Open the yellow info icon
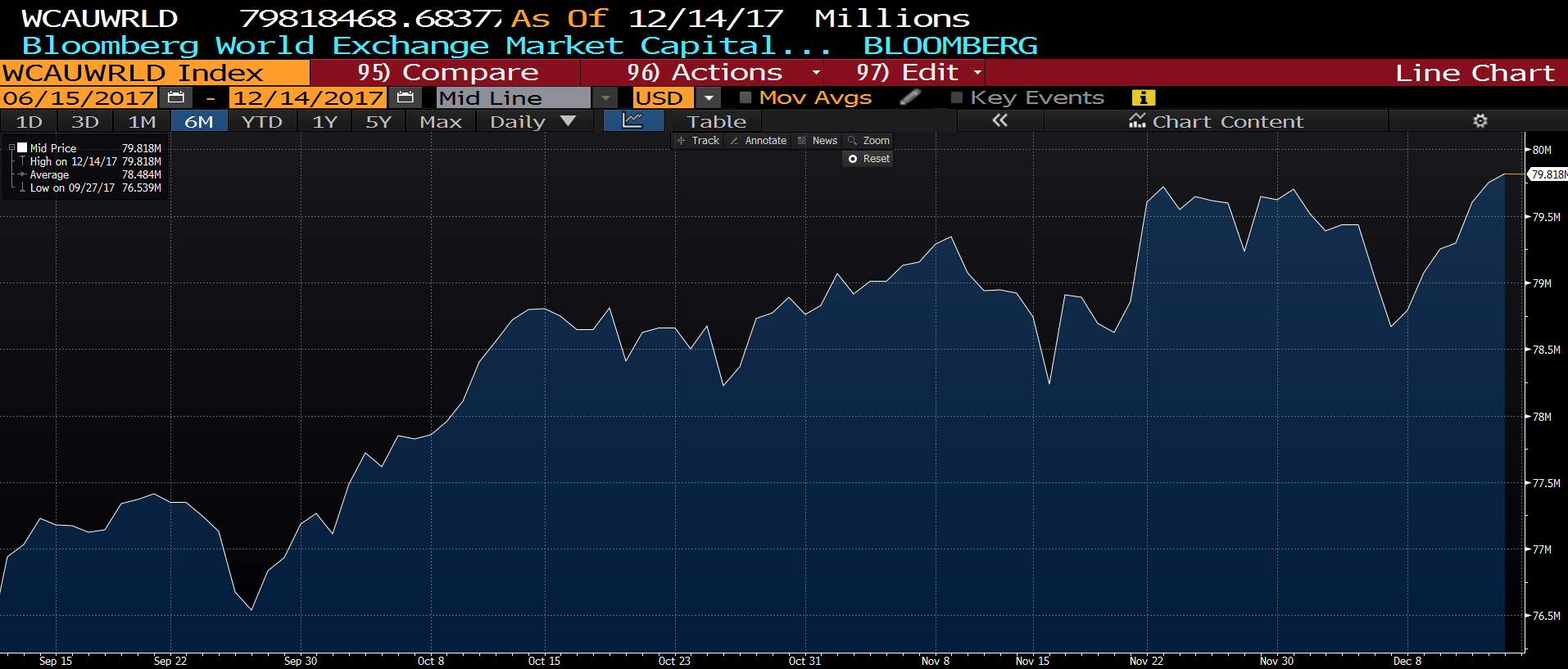The width and height of the screenshot is (1568, 669). (1143, 97)
